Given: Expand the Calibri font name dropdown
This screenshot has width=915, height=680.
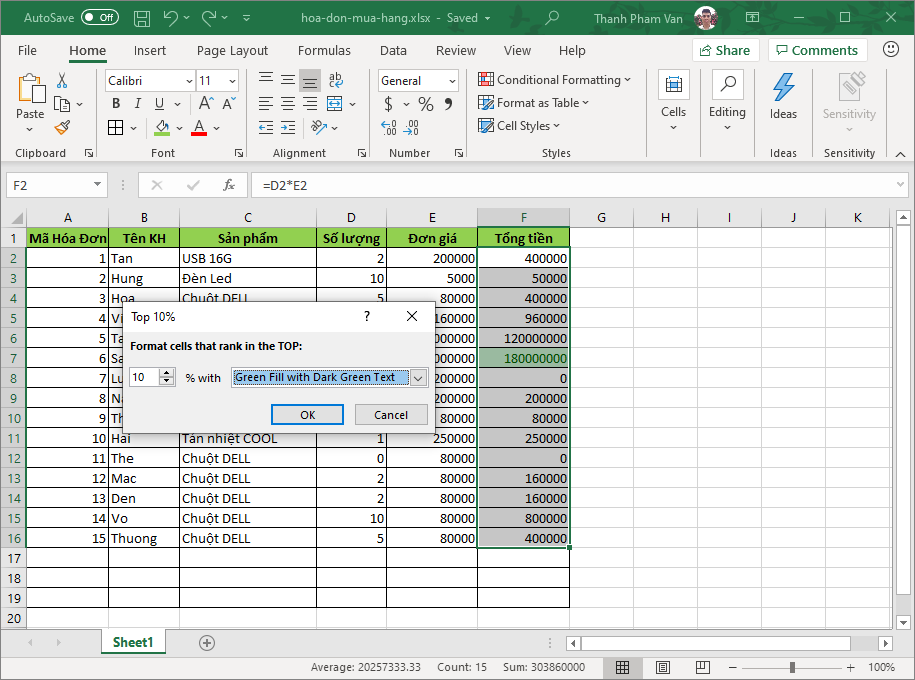Looking at the screenshot, I should tap(189, 81).
